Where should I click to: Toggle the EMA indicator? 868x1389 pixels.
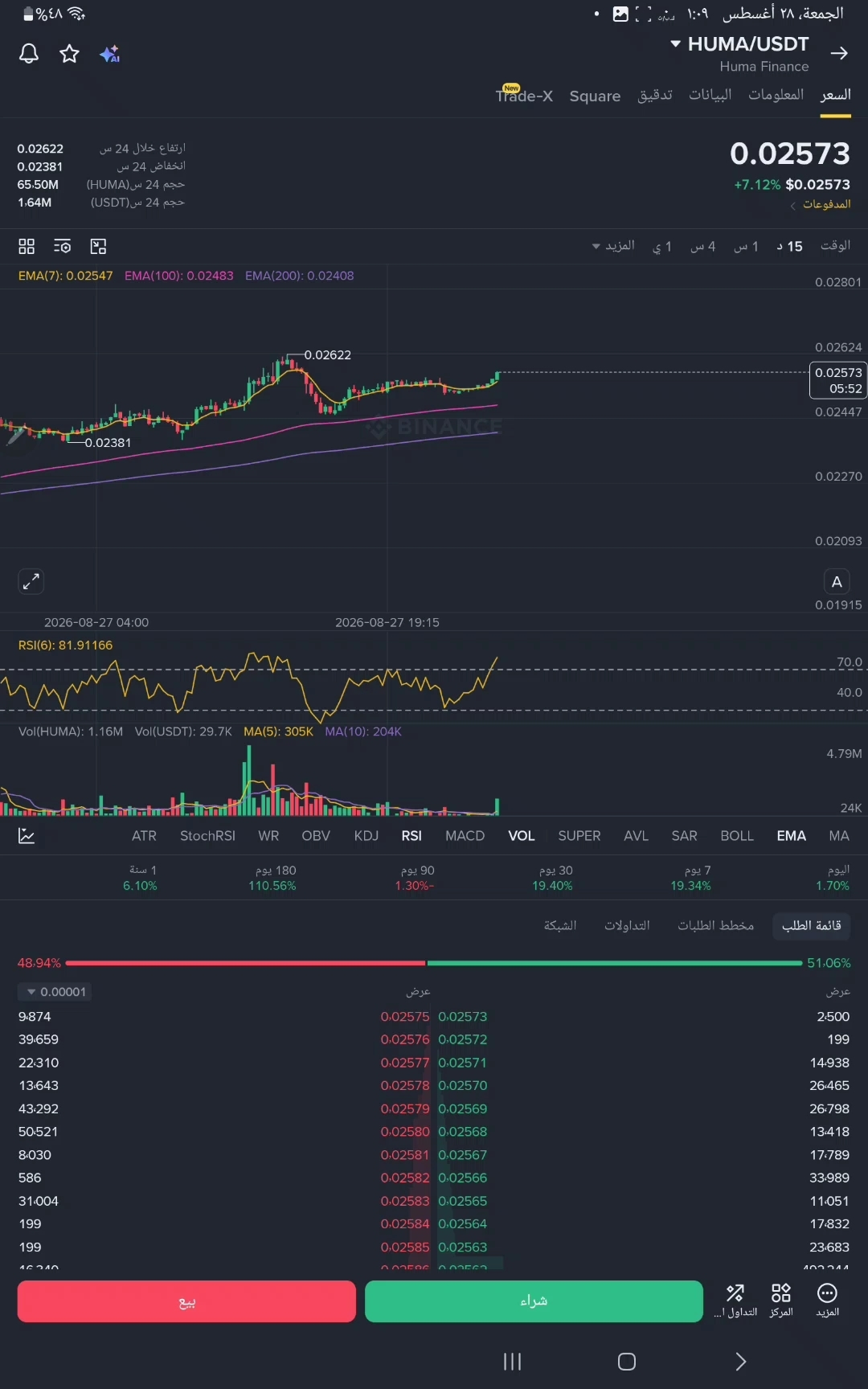[x=792, y=836]
